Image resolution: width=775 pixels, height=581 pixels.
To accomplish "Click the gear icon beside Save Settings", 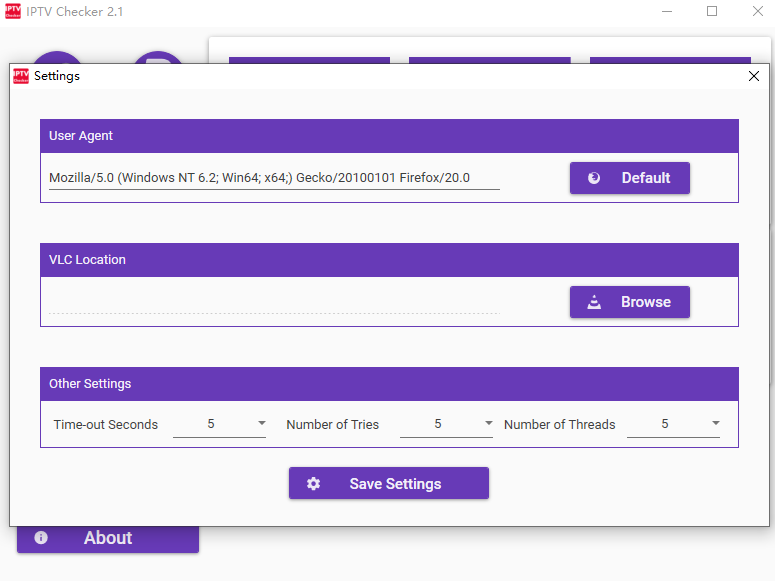I will (314, 483).
